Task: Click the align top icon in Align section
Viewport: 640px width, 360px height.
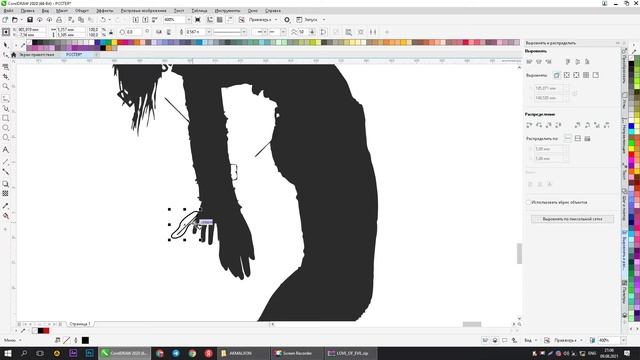Action: [568, 62]
